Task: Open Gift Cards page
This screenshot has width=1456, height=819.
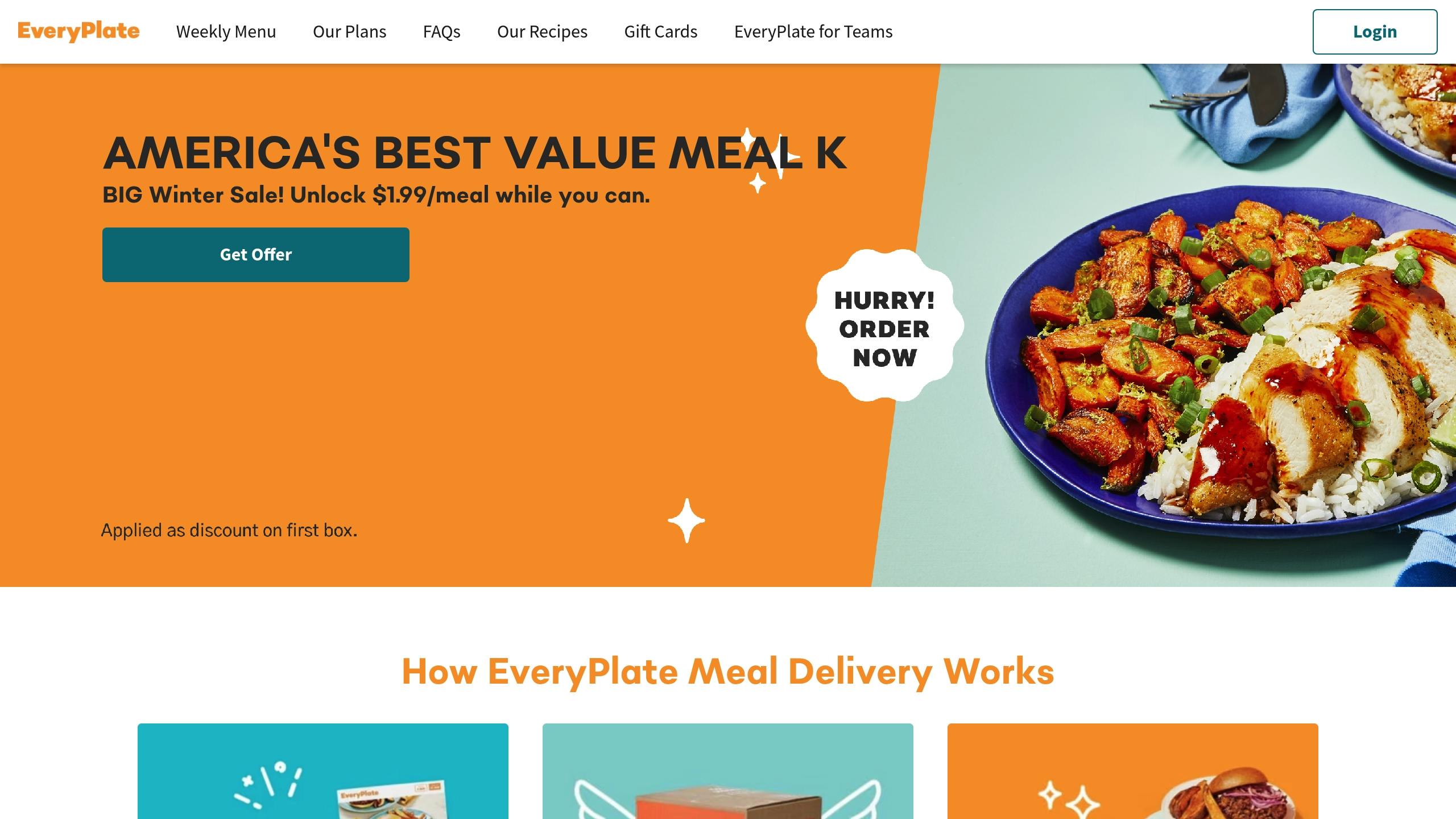Action: click(660, 31)
